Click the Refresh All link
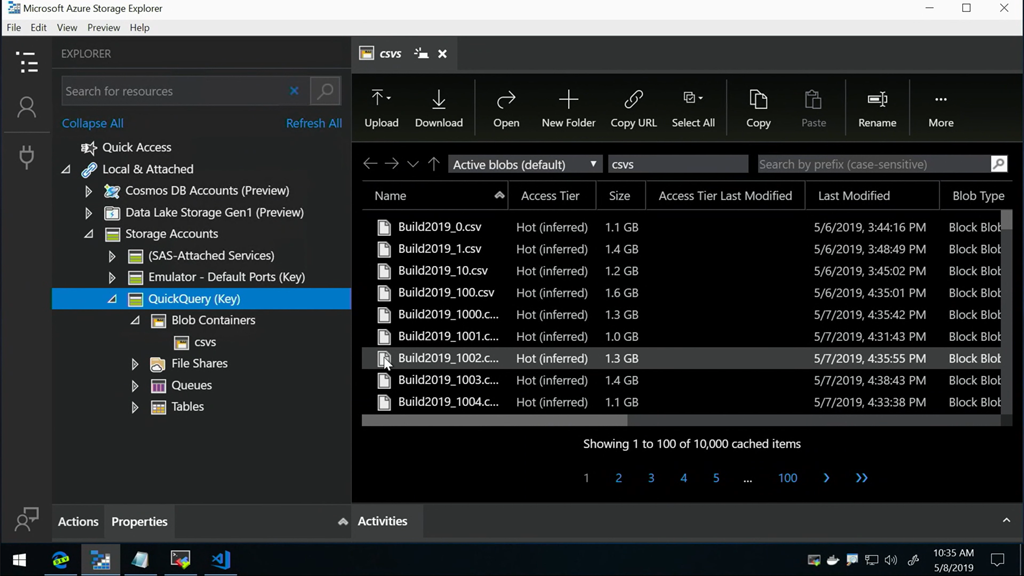1024x576 pixels. click(313, 123)
